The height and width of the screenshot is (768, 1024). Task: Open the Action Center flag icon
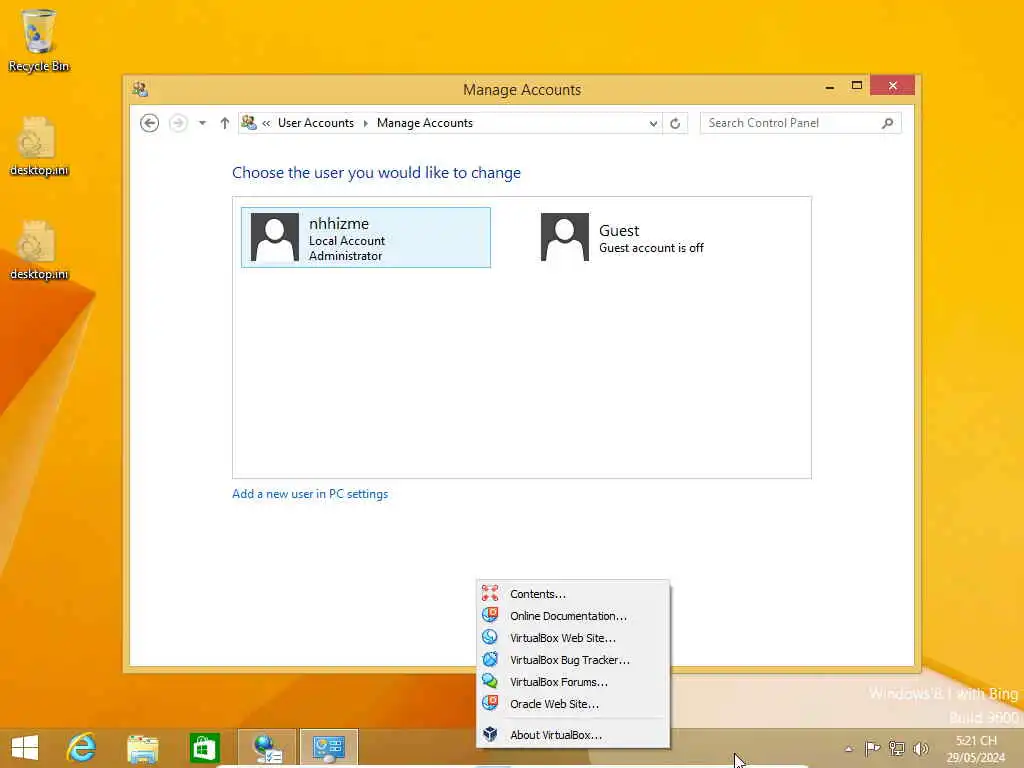(x=872, y=748)
